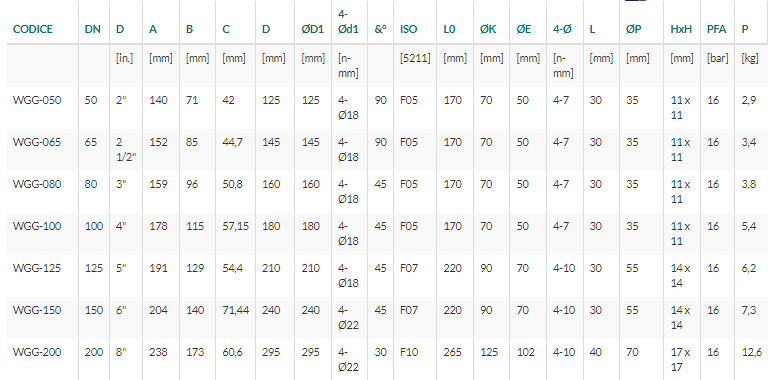773x380 pixels.
Task: Click the [5211] unit label
Action: [x=415, y=58]
